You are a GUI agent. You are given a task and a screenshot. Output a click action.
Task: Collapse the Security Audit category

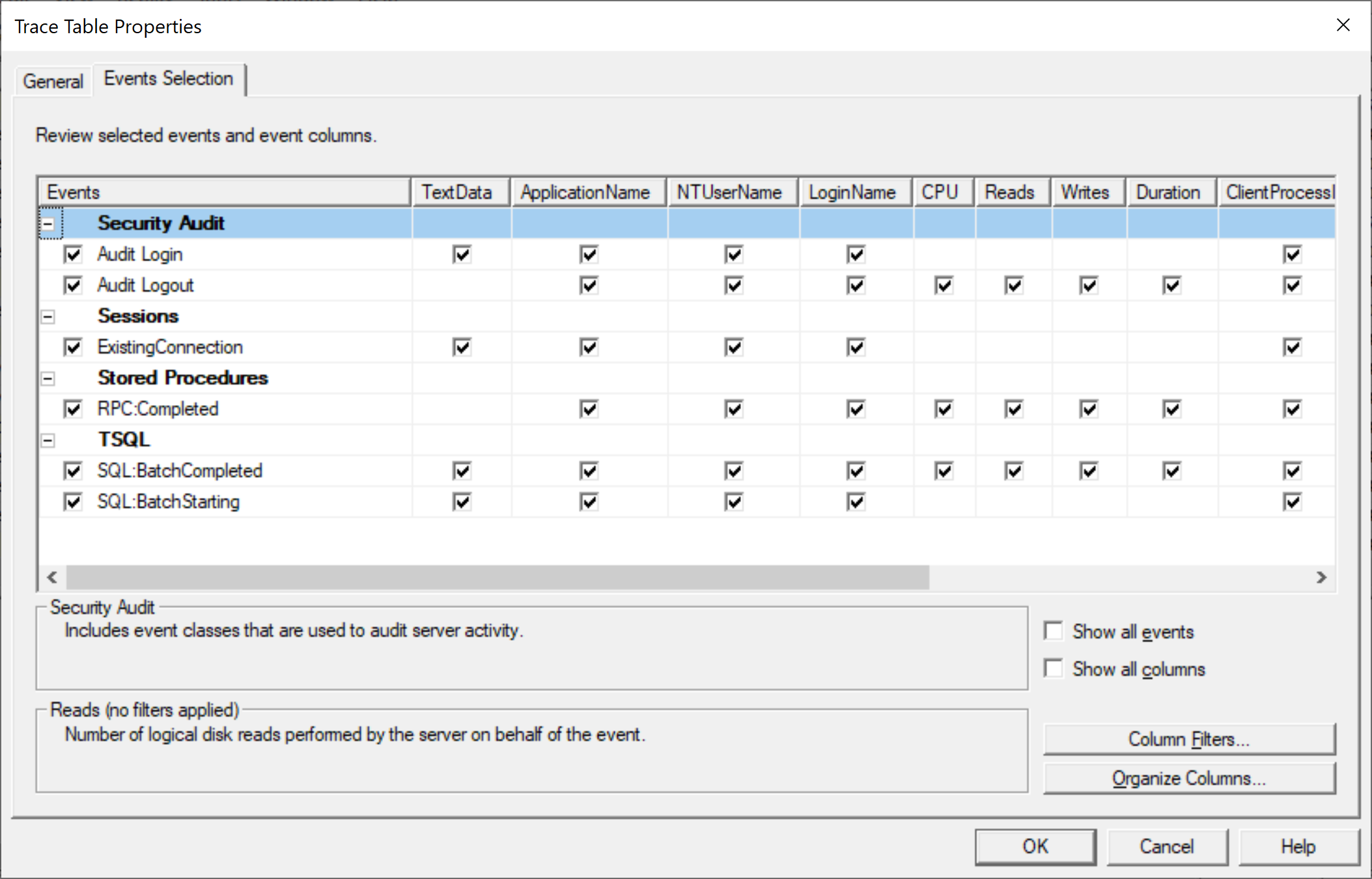click(48, 223)
